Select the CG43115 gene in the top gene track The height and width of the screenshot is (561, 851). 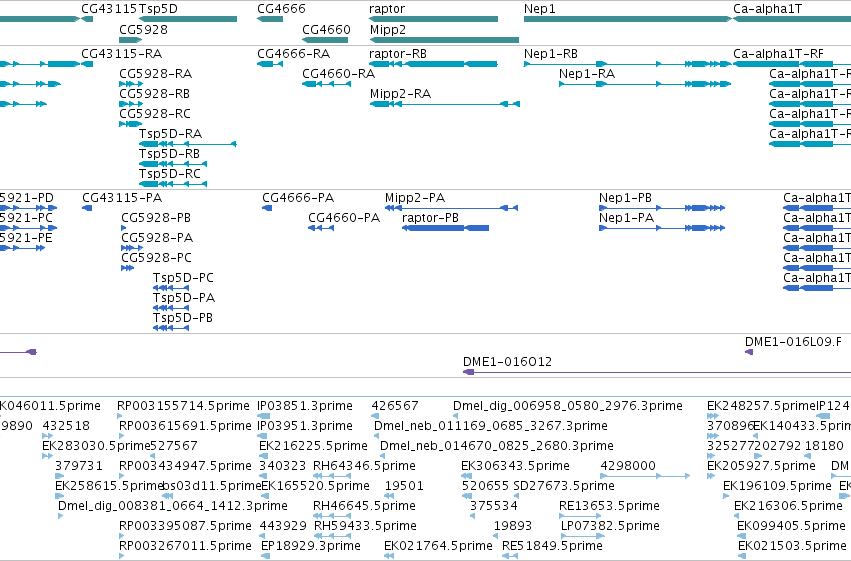[x=87, y=19]
